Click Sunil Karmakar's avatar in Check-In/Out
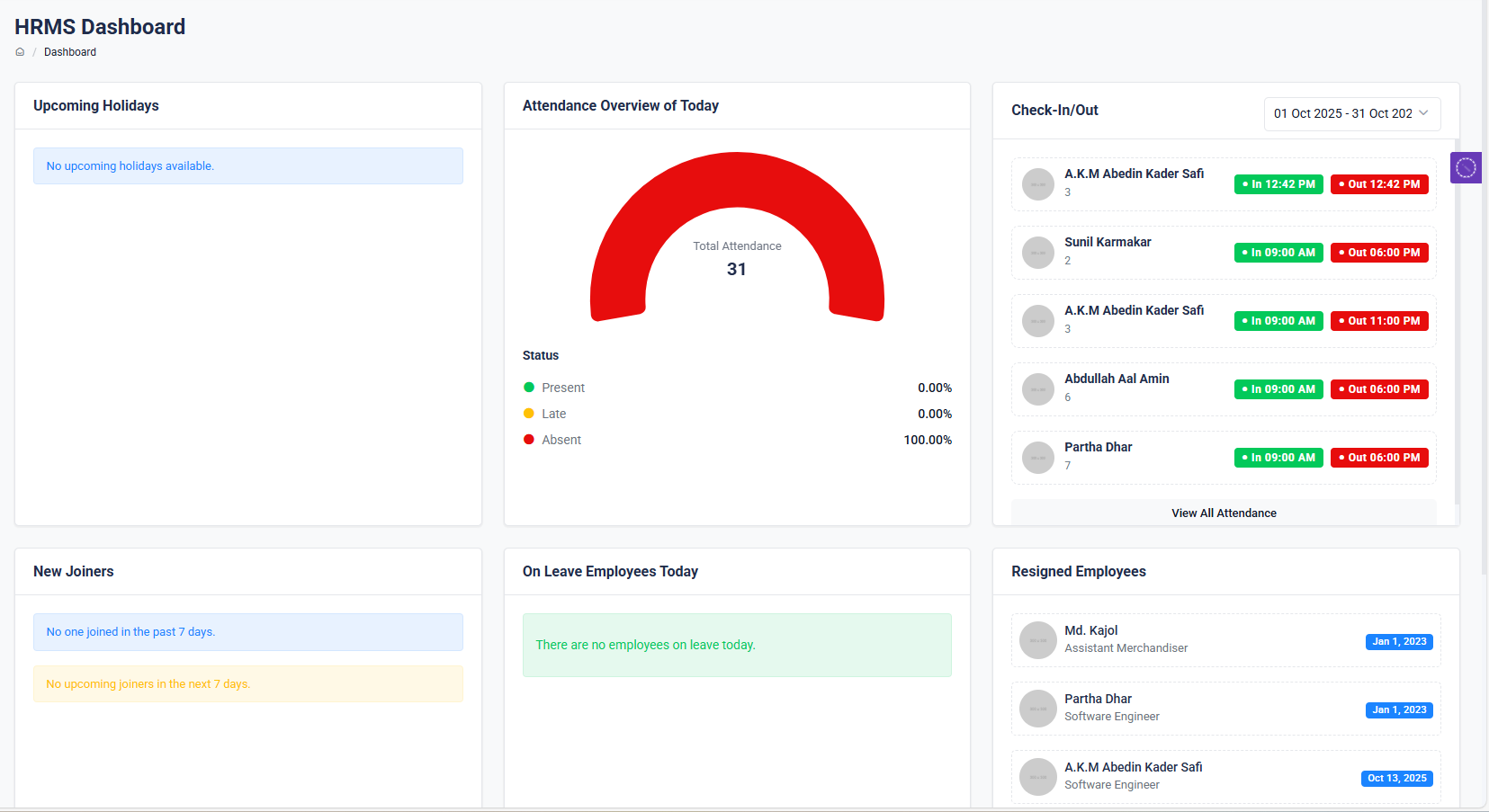Screen dimensions: 1489x812 click(x=1037, y=253)
